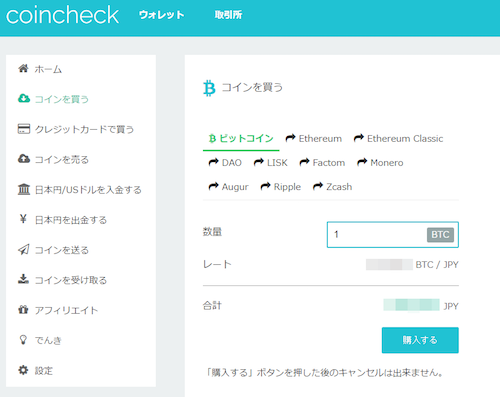Image resolution: width=500 pixels, height=397 pixels.
Task: Open アフィリエイト page
Action: (67, 310)
